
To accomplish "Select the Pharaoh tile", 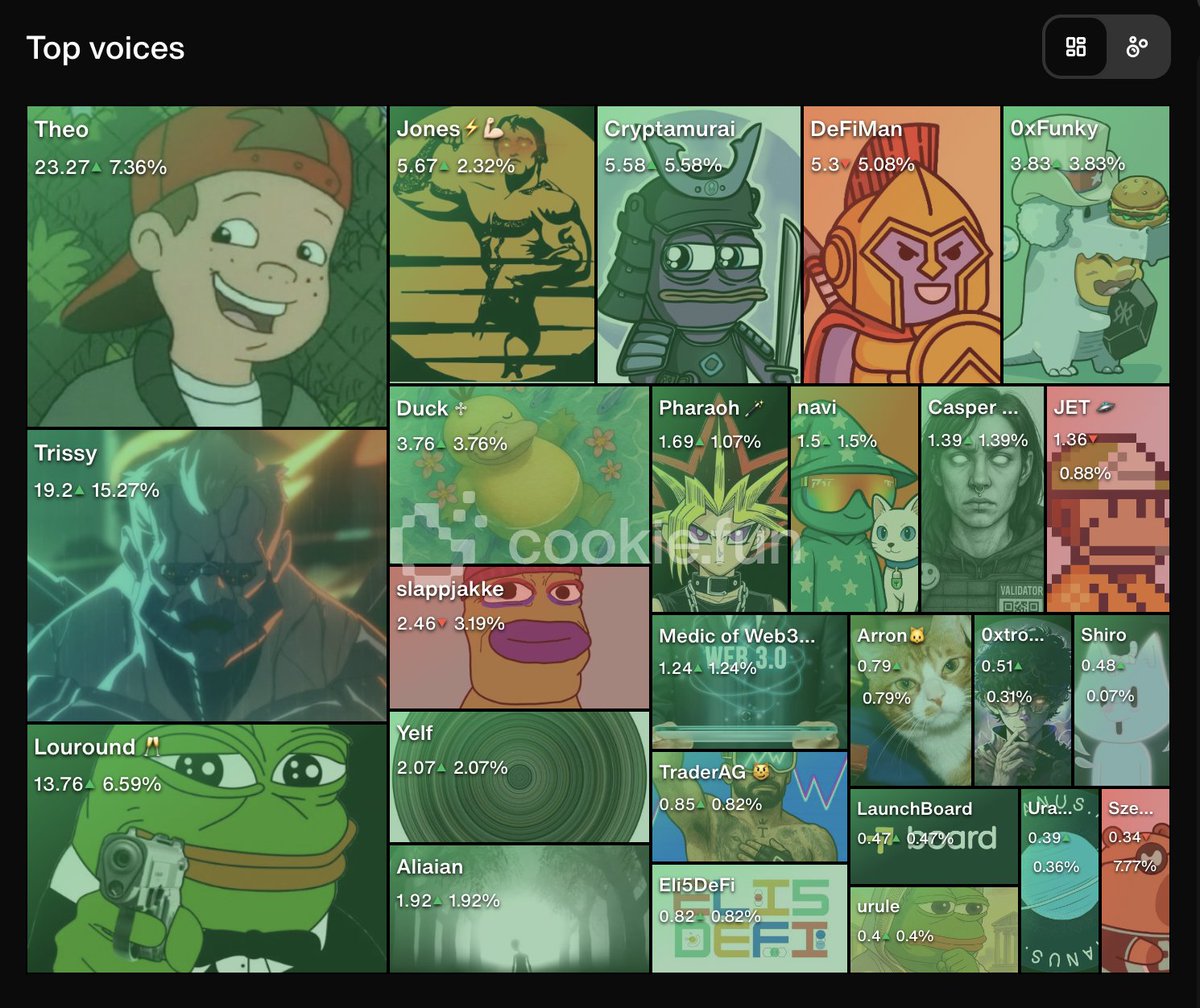I will pos(720,499).
